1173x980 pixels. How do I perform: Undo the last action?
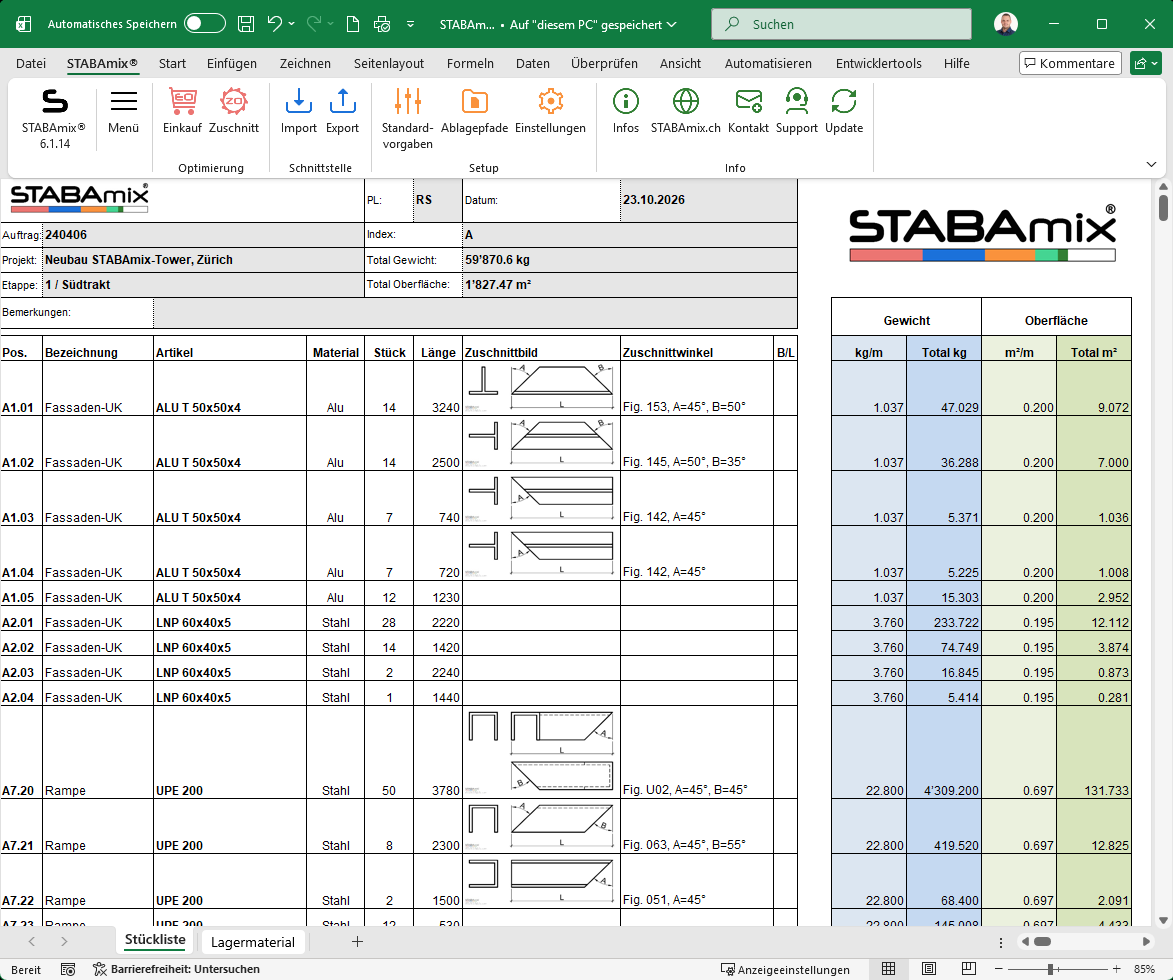tap(275, 24)
